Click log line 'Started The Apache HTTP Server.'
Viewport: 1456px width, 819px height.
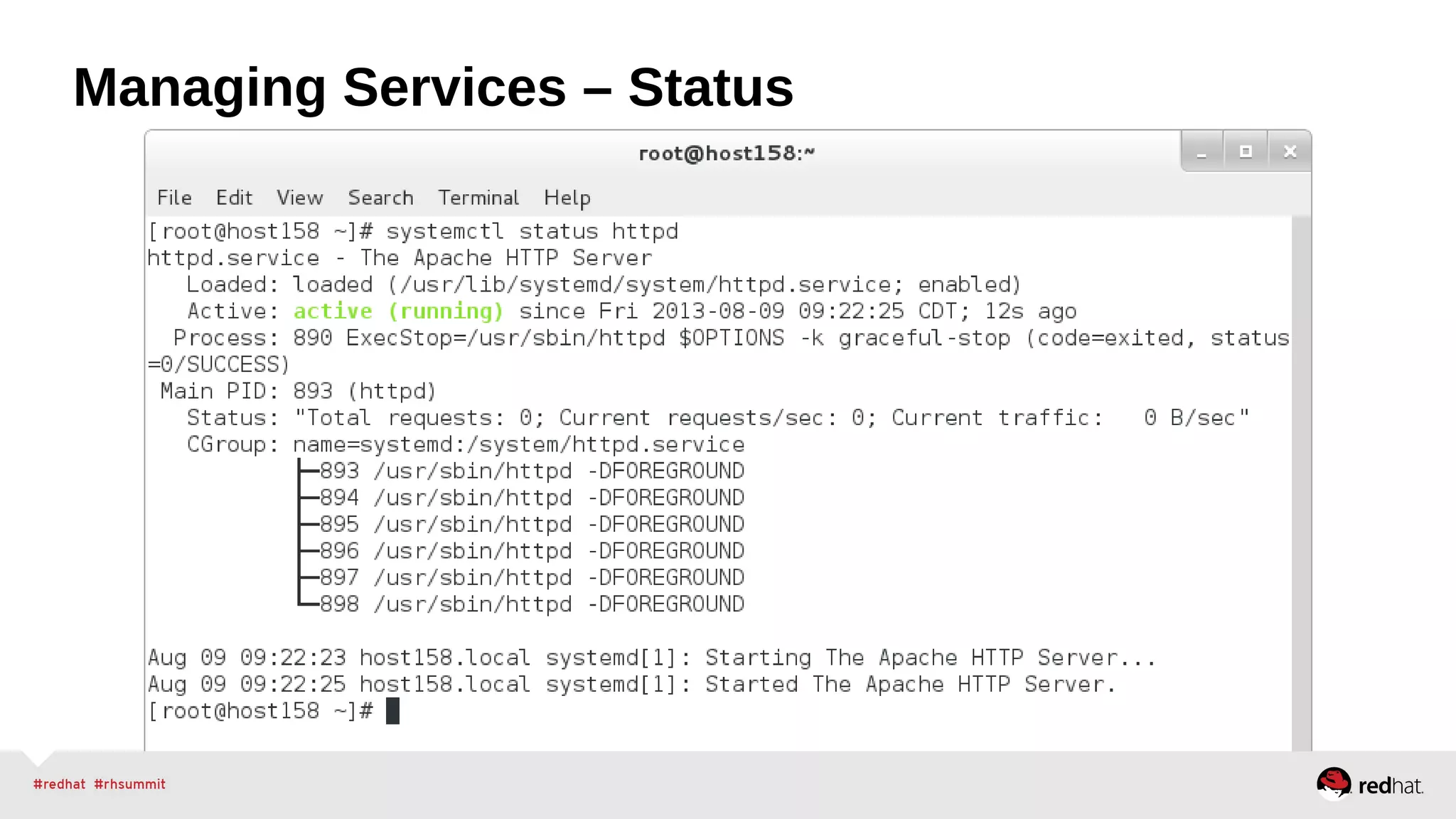(x=632, y=685)
